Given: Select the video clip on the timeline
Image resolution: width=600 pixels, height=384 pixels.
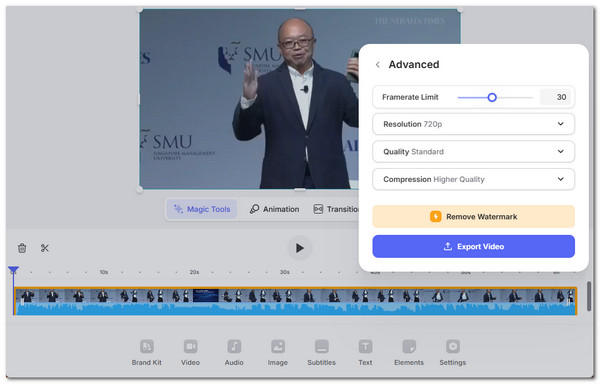Looking at the screenshot, I should [x=295, y=301].
